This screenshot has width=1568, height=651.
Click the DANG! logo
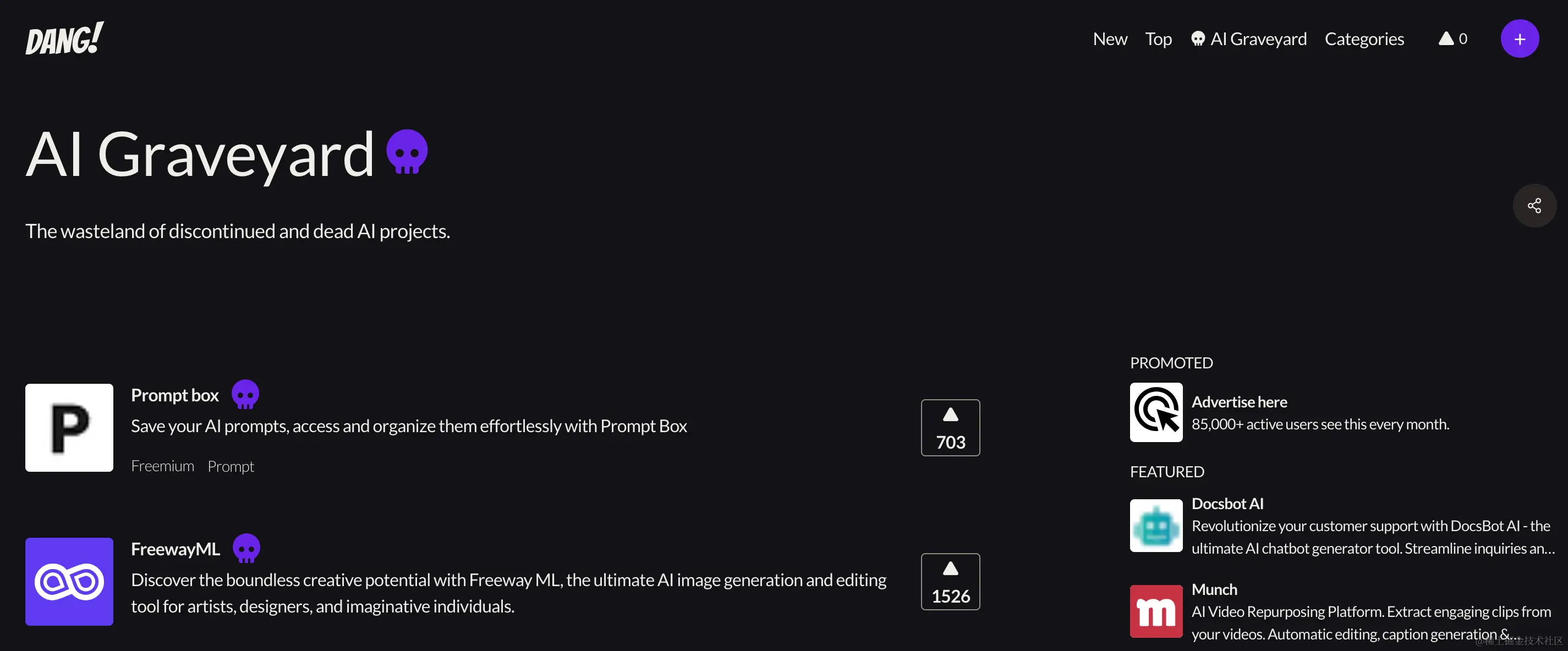click(x=64, y=38)
